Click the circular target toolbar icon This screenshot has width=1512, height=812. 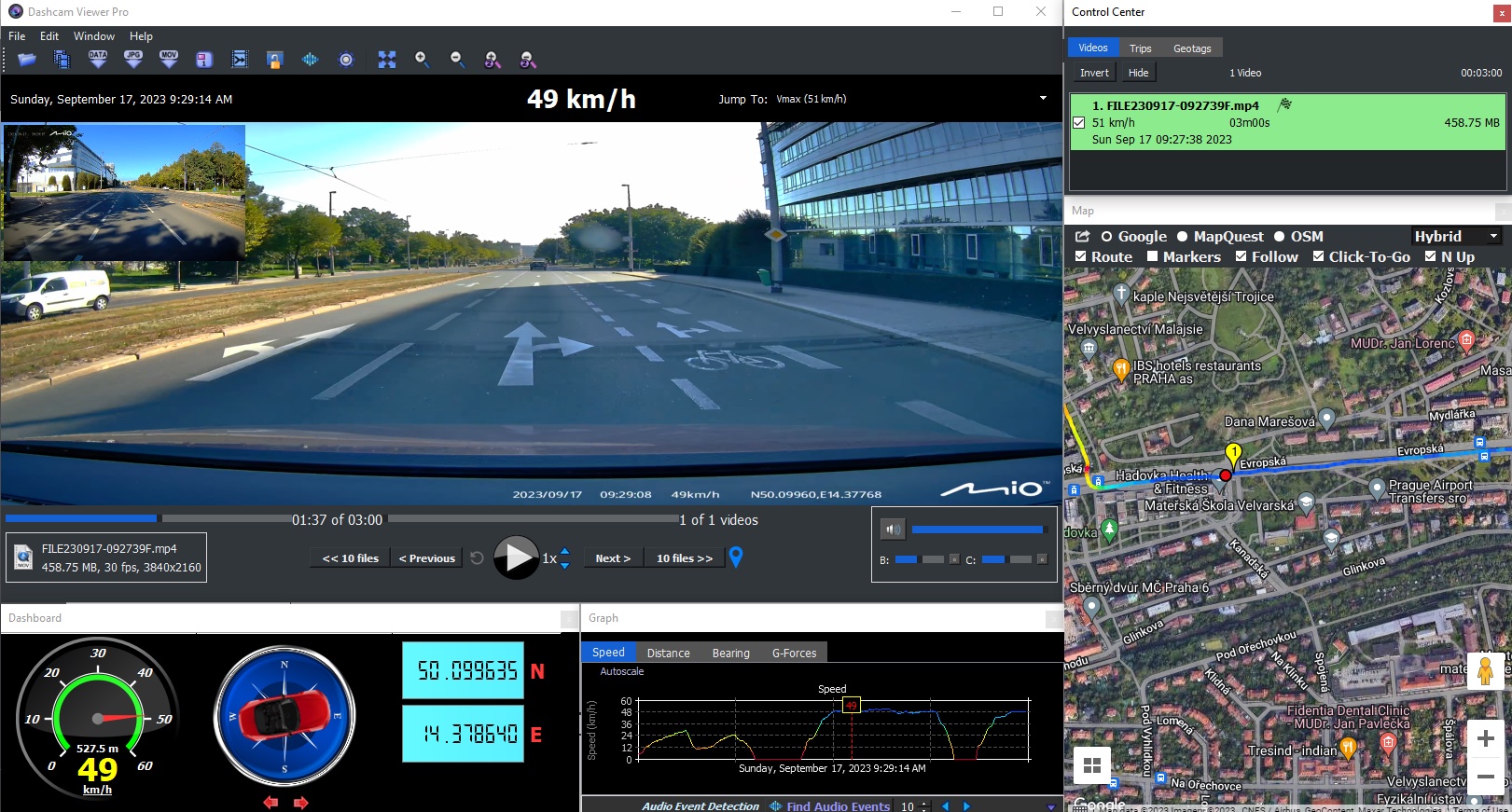pyautogui.click(x=346, y=60)
